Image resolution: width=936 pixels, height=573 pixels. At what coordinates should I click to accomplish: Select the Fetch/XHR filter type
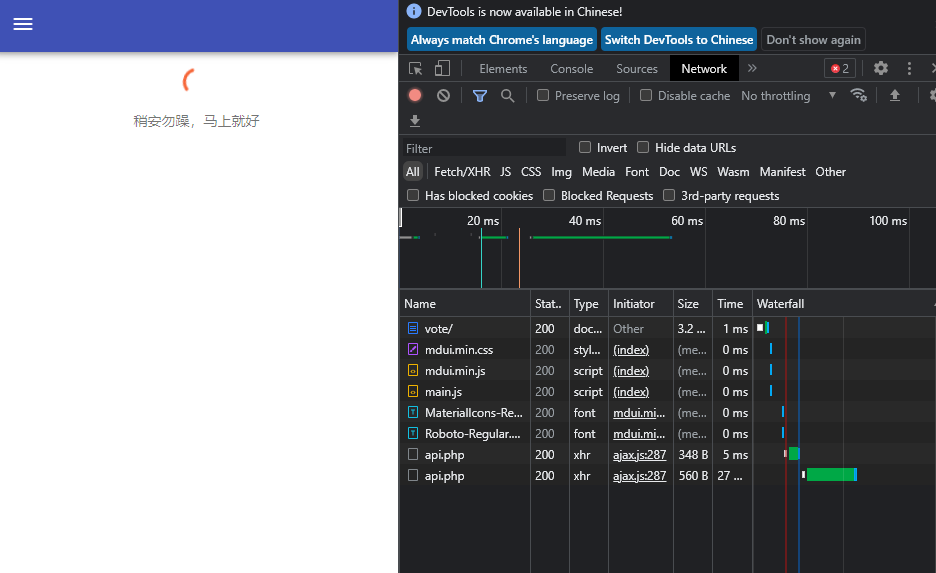coord(462,172)
